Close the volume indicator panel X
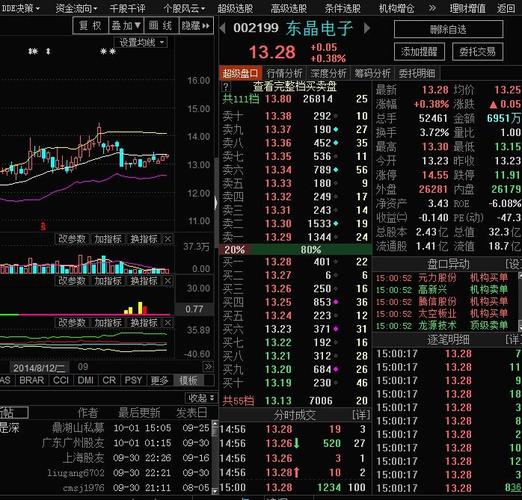522x500 pixels. 168,239
